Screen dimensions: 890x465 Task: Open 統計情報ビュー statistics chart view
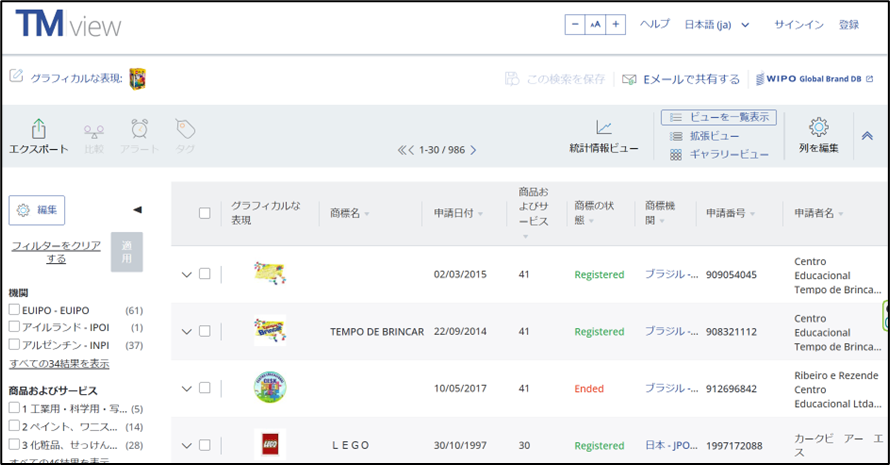(x=604, y=136)
